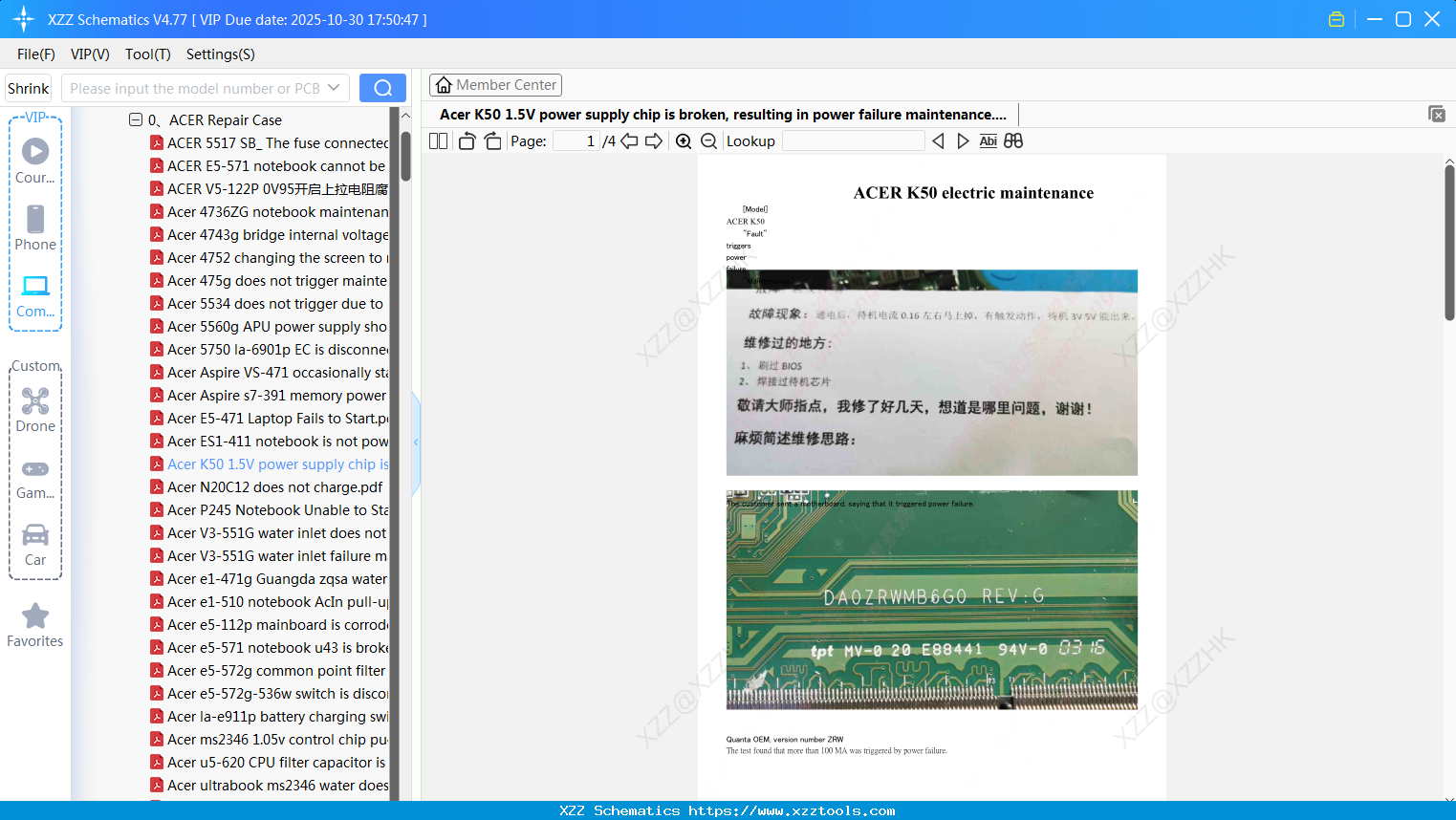
Task: Go to next page arrow
Action: 654,140
